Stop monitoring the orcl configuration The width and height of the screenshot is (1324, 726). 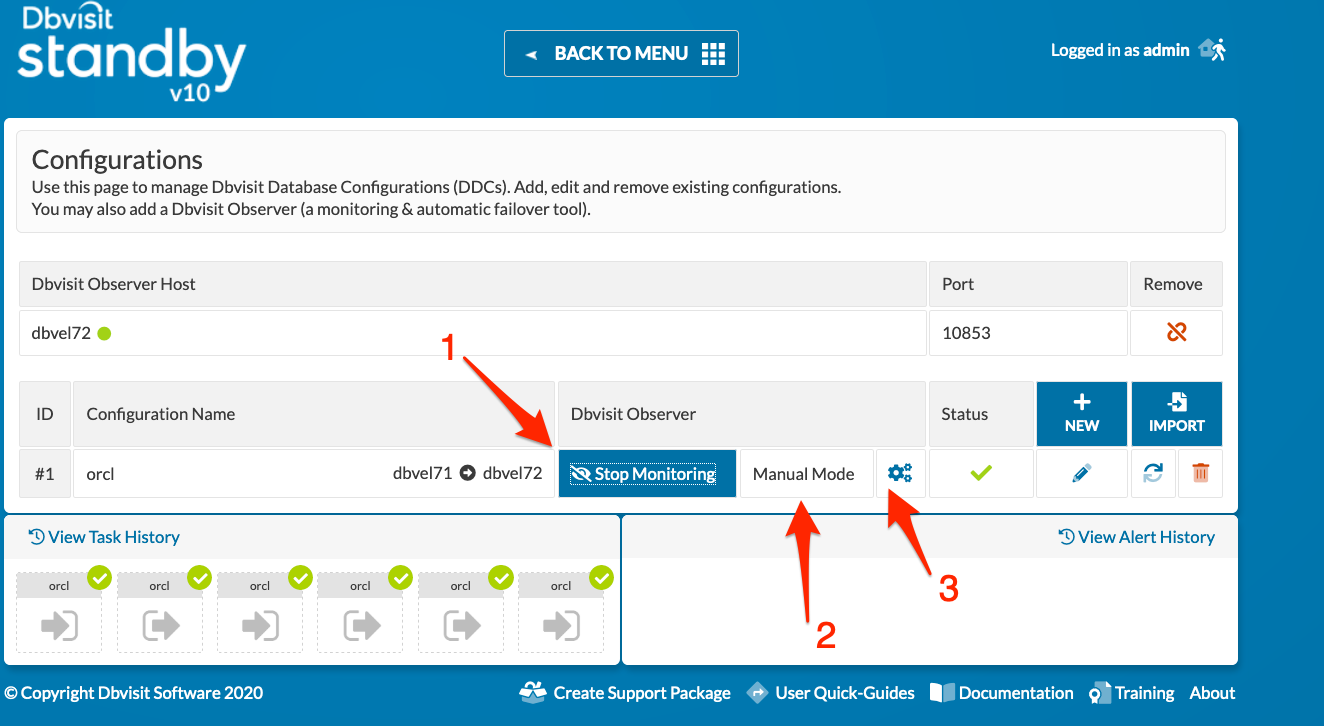pyautogui.click(x=647, y=474)
